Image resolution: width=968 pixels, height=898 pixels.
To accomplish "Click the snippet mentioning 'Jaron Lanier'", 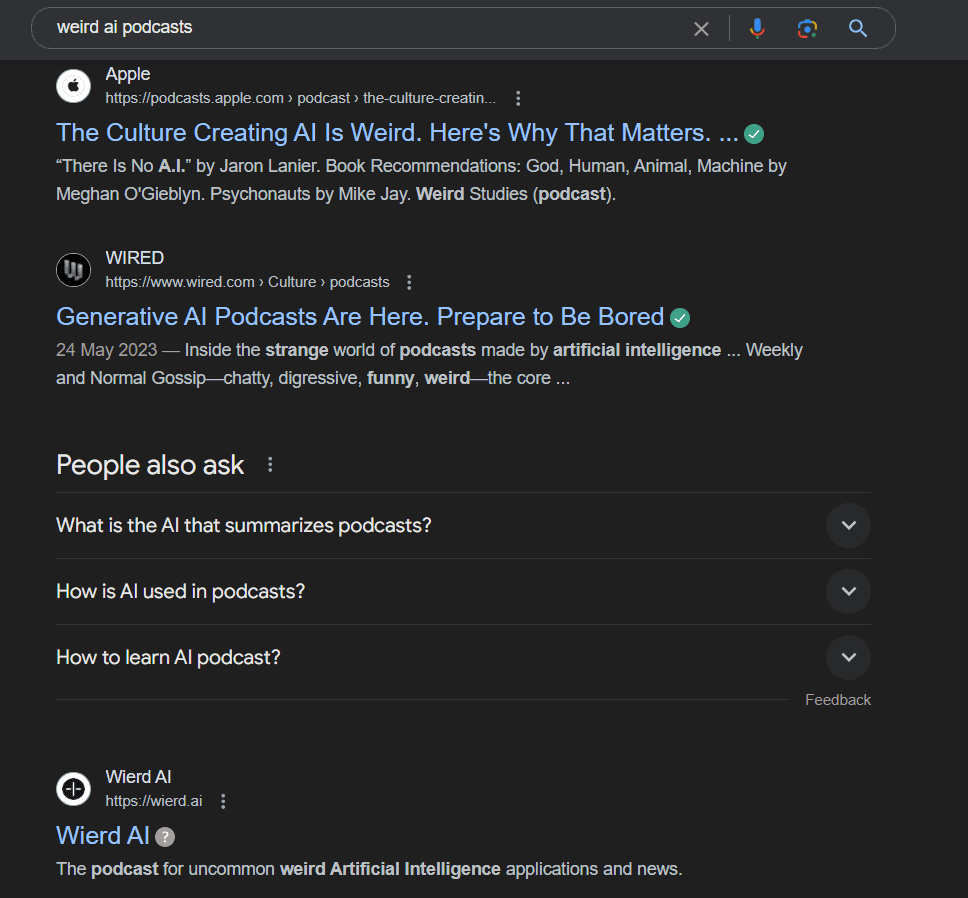I will 421,180.
